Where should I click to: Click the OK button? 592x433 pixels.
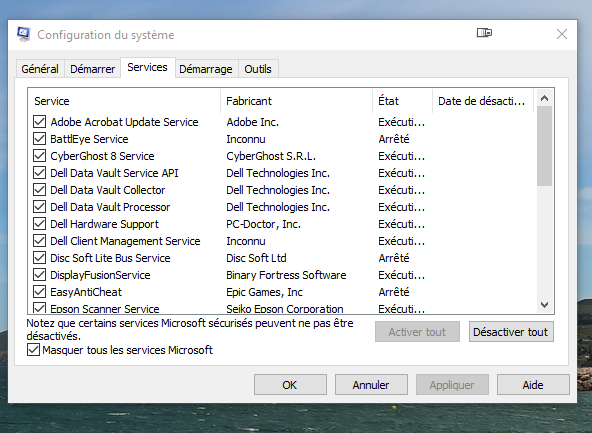(x=290, y=385)
